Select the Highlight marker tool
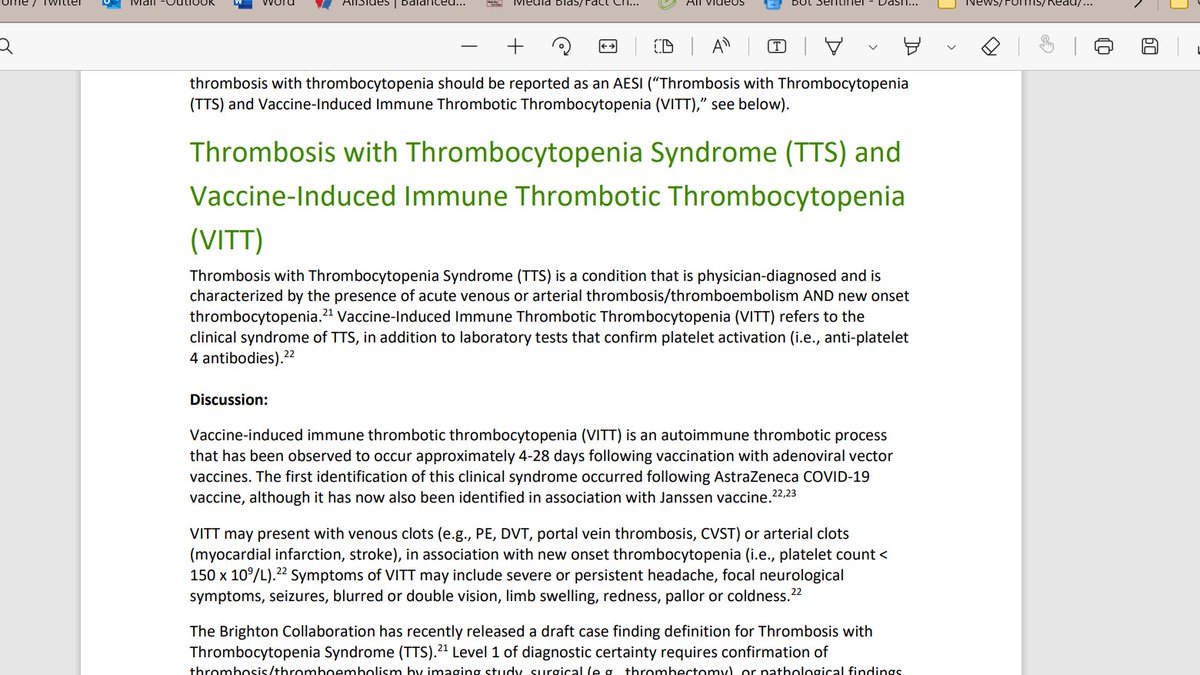The width and height of the screenshot is (1200, 675). pos(912,46)
